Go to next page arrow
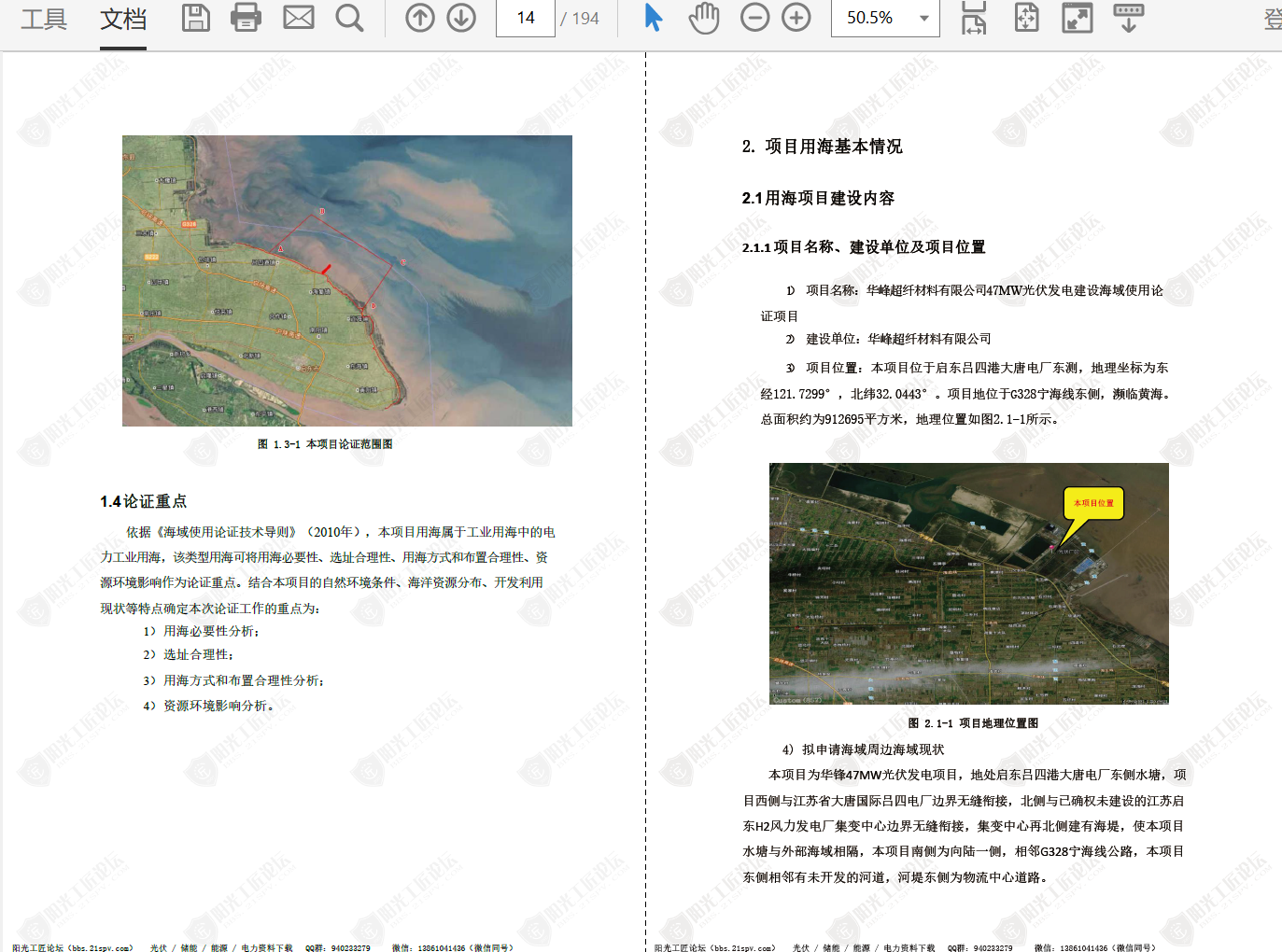 tap(461, 18)
